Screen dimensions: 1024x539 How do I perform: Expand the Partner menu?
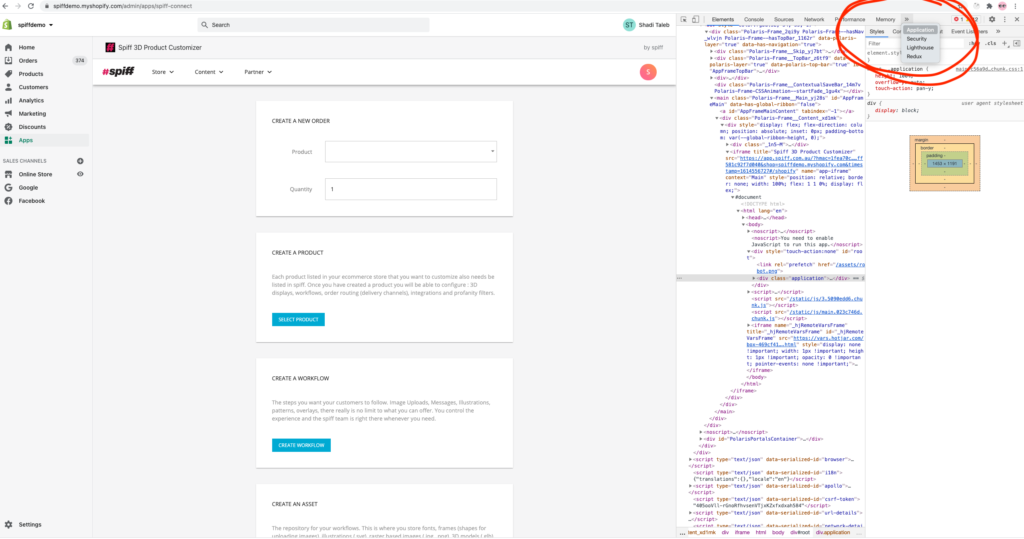coord(258,72)
